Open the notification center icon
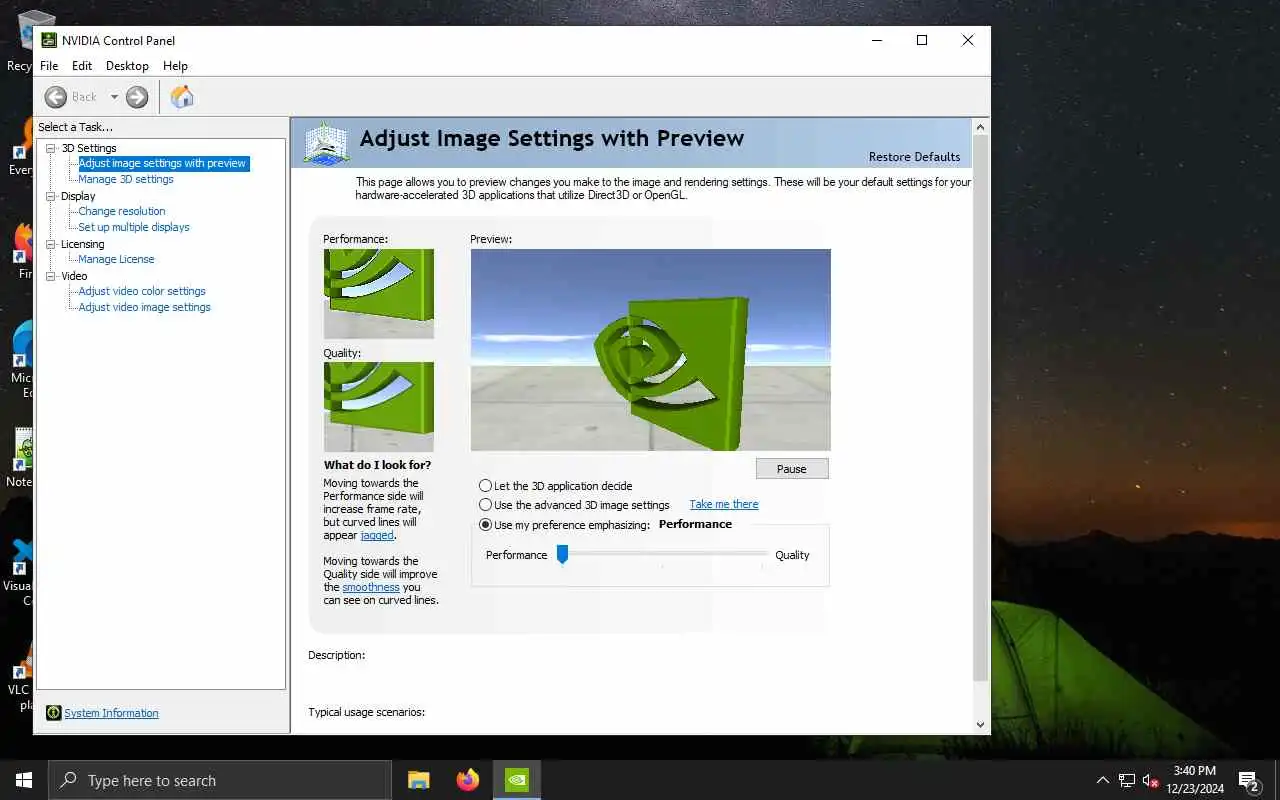Screen dimensions: 1280x800 pos(1248,780)
